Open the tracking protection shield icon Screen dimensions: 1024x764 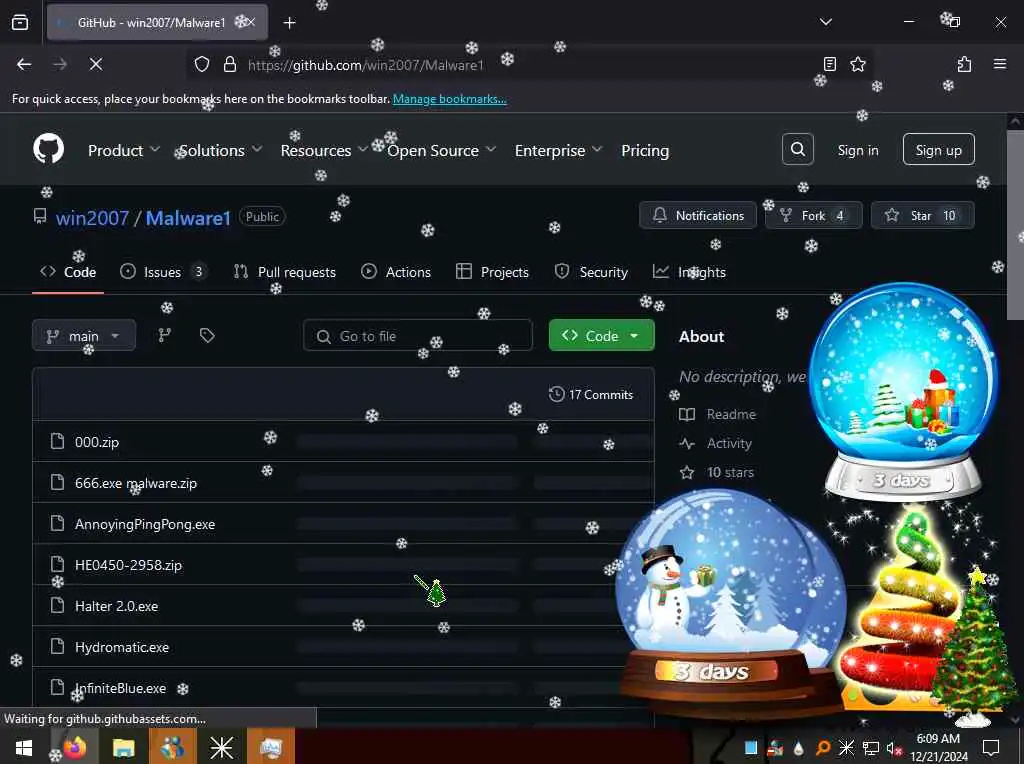[202, 64]
